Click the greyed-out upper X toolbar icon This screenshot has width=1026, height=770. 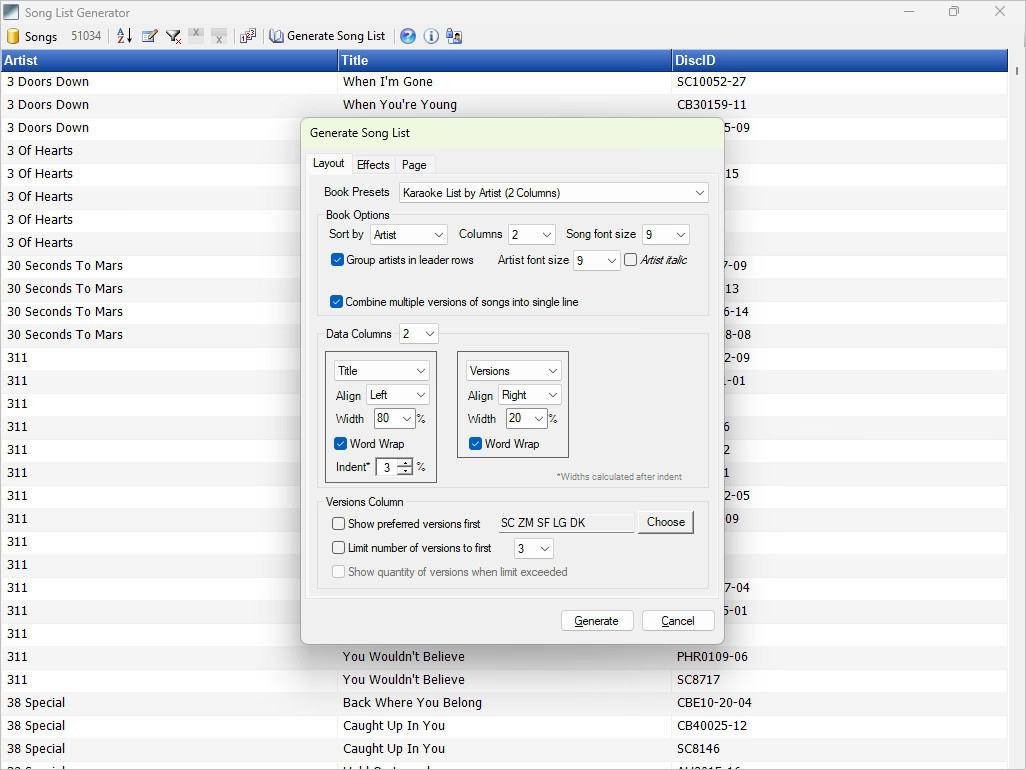(196, 34)
